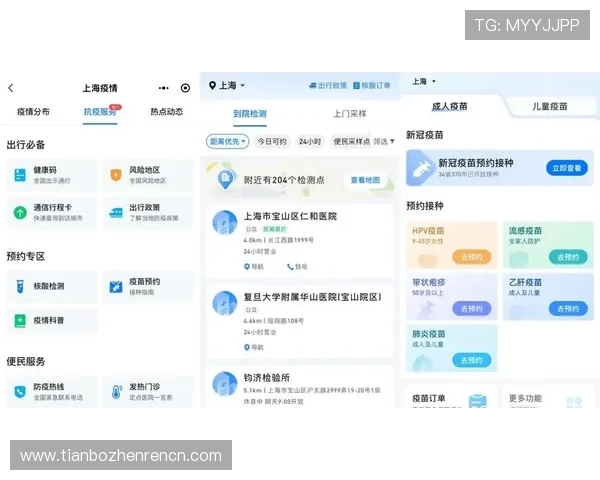Select the 抗疫服务 tab
Viewport: 600px width, 480px height.
click(100, 112)
